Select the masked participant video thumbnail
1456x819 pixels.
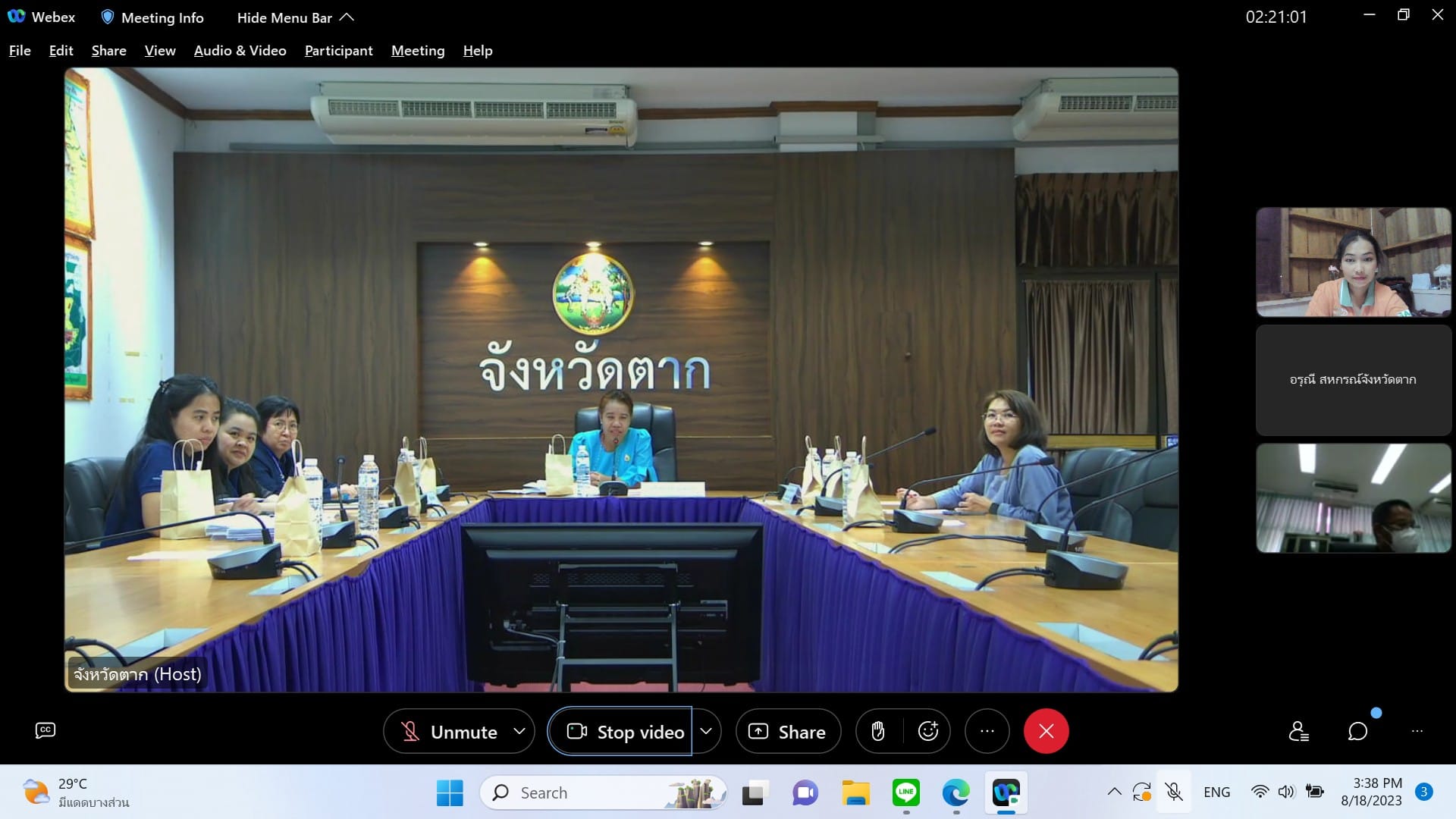point(1353,498)
